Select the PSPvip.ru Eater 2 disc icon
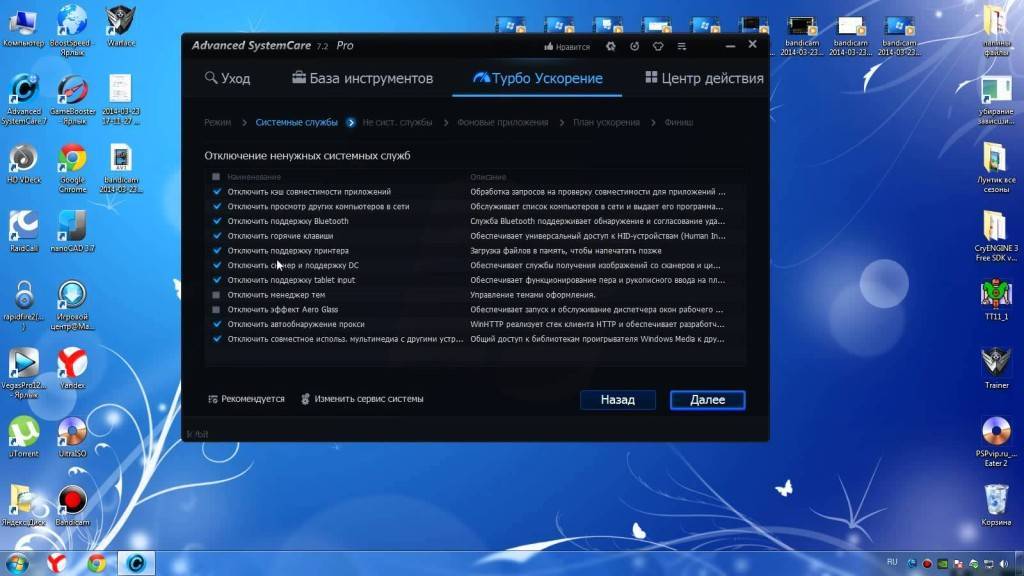 [x=996, y=442]
